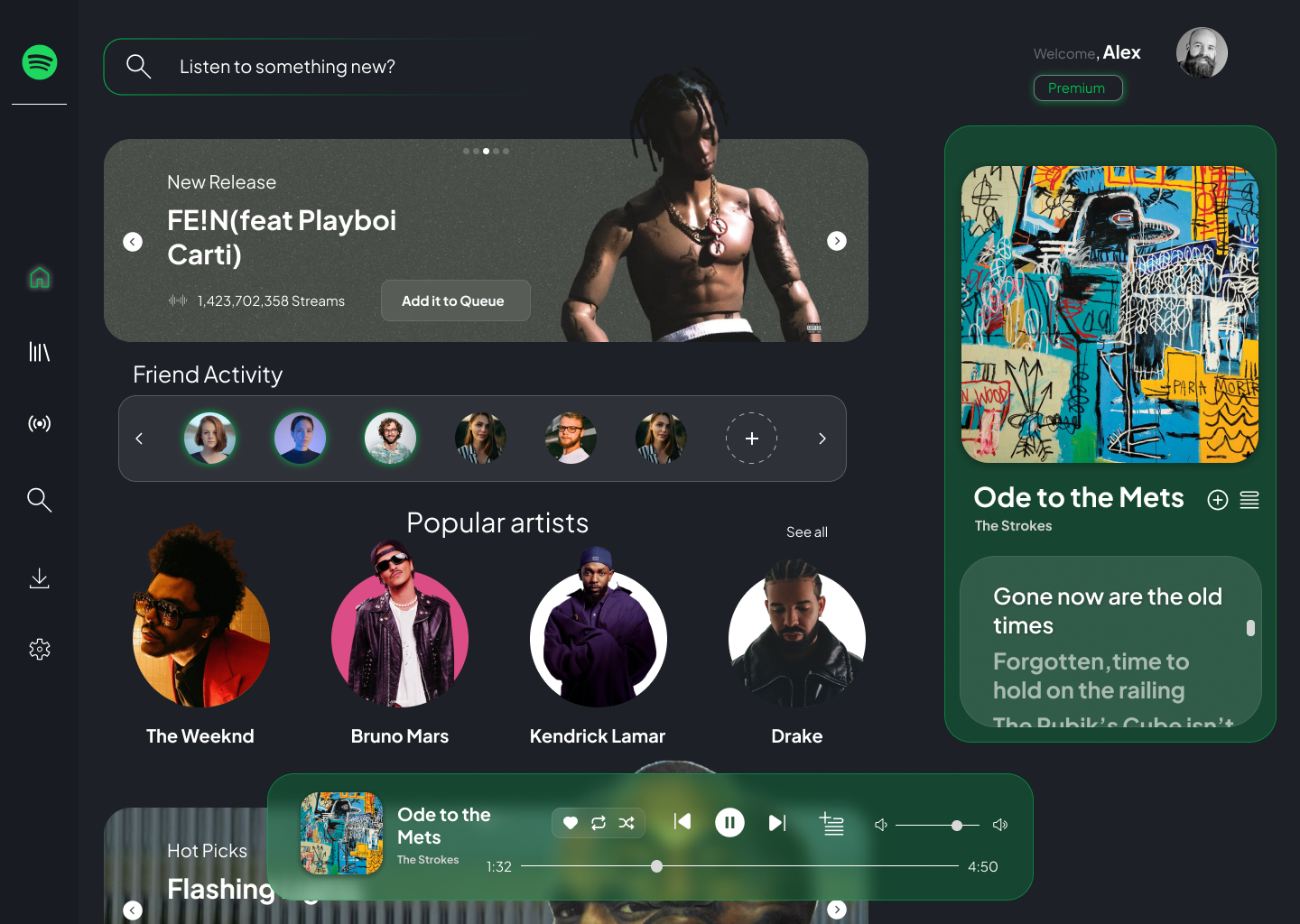Open the curly-haired man with glasses avatar
Viewport: 1300px width, 924px height.
click(x=391, y=439)
